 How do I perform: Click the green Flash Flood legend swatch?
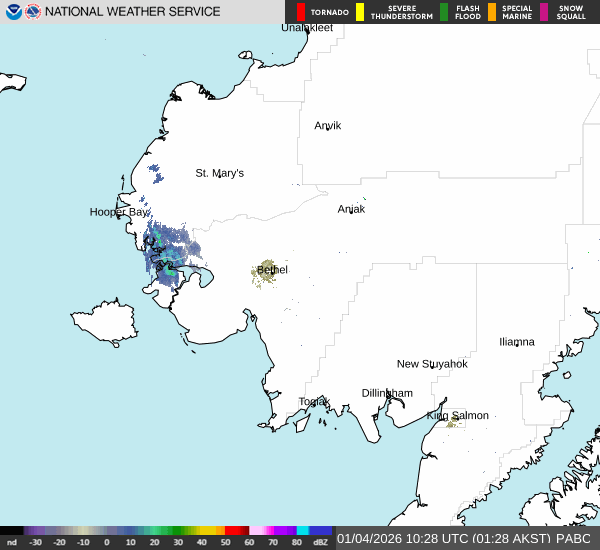tap(444, 12)
